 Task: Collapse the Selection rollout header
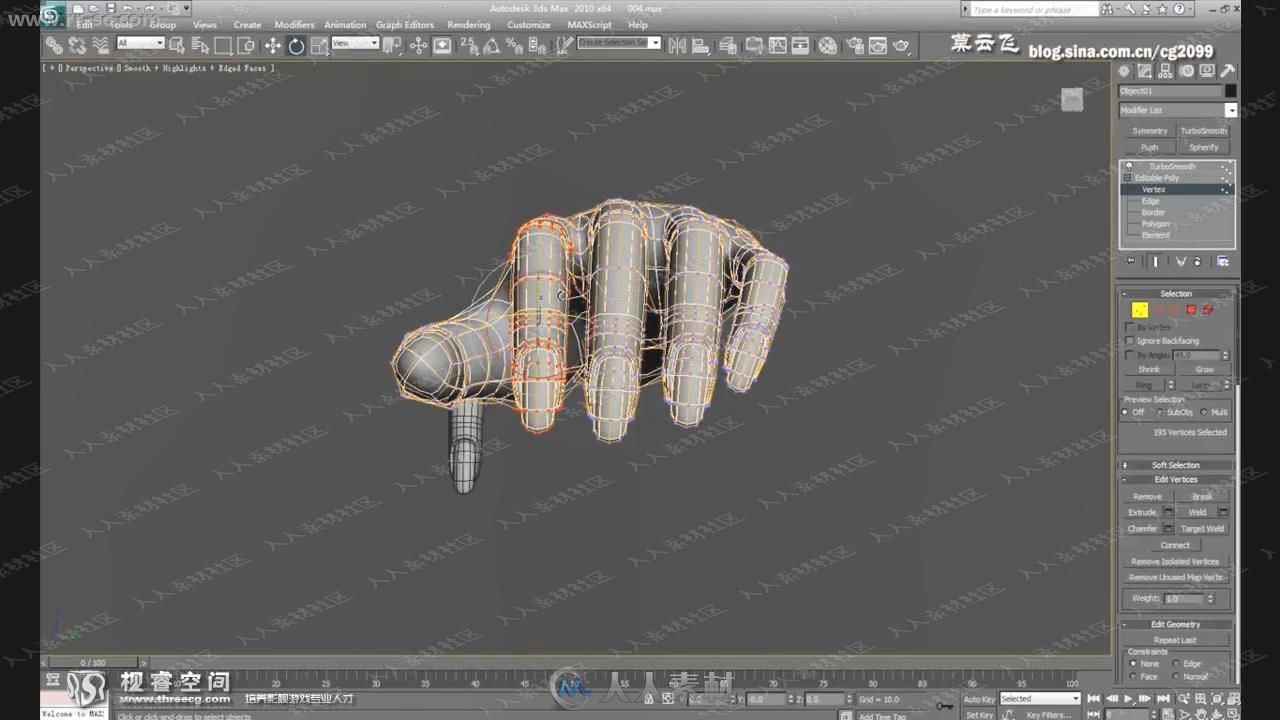(1176, 294)
